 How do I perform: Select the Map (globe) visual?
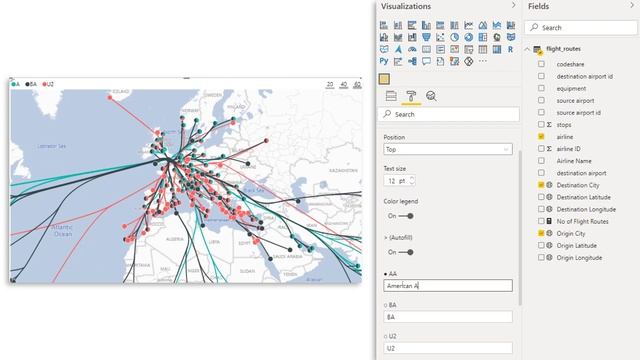pyautogui.click(x=497, y=37)
